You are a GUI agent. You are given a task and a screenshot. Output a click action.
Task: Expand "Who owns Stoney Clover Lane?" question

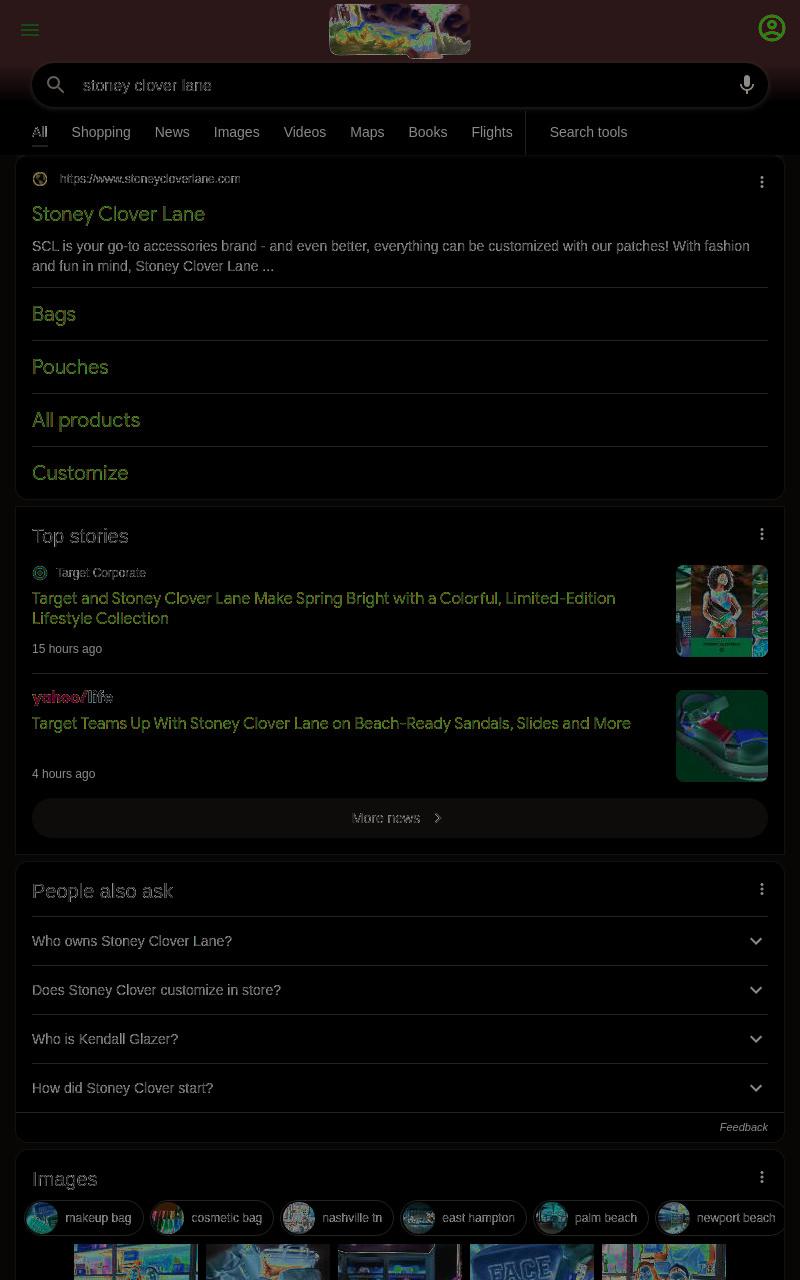click(x=400, y=941)
